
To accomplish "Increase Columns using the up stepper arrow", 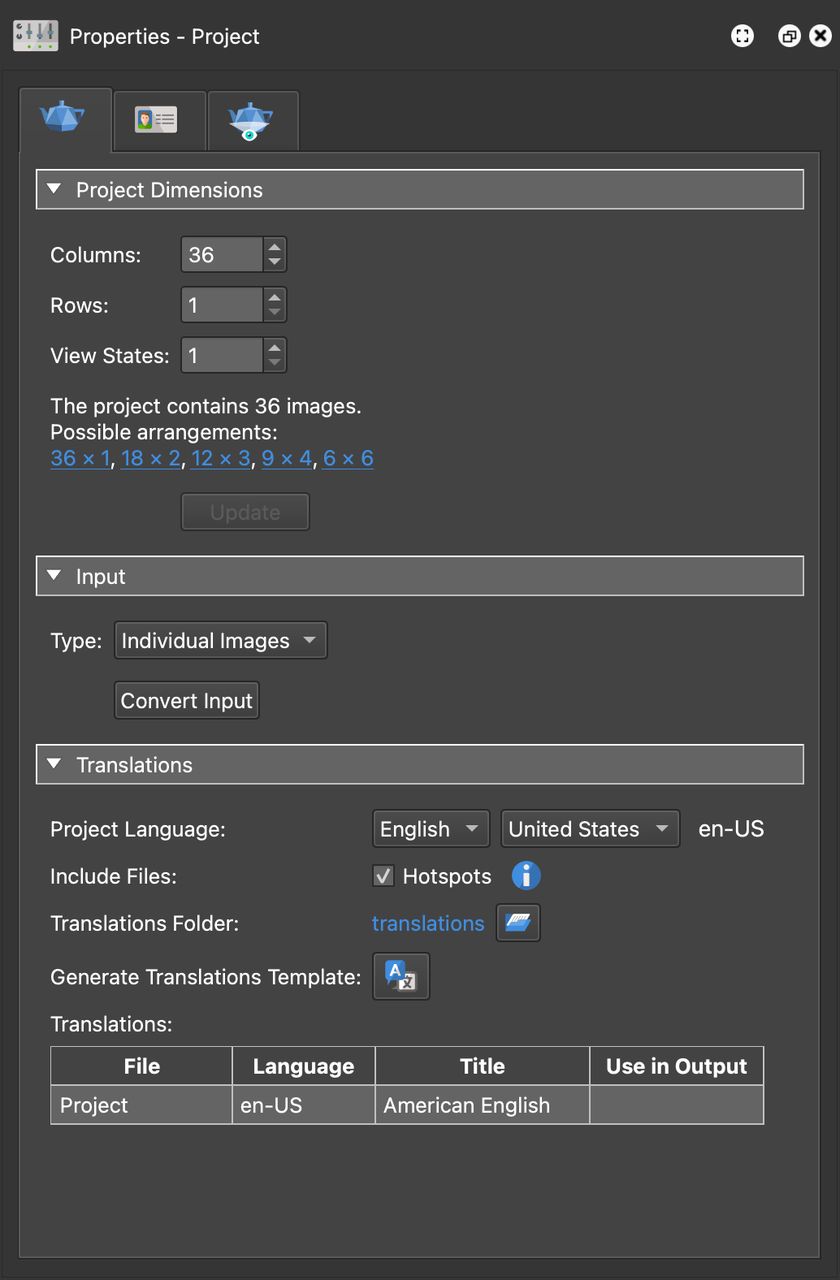I will pyautogui.click(x=274, y=247).
